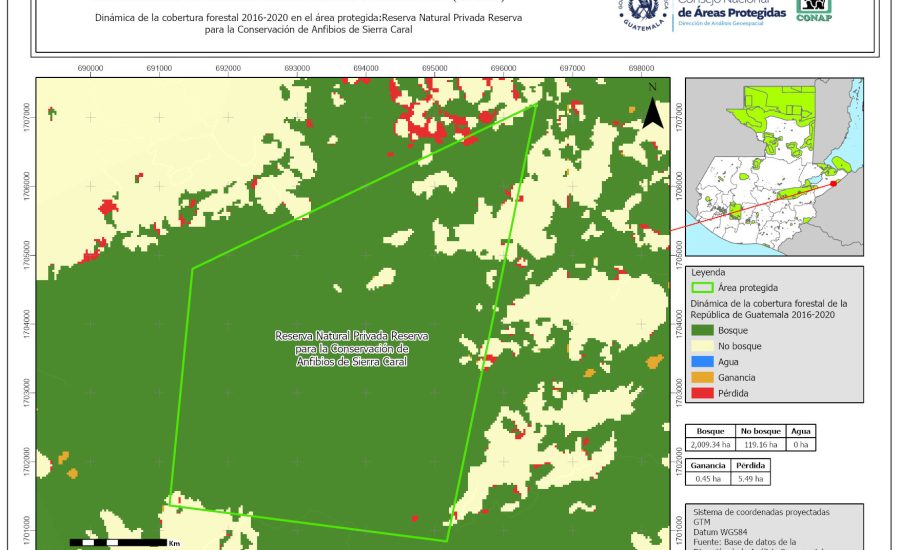Click the Pérdida 5.49 ha table cell
Viewport: 900px width, 550px height.
752,478
